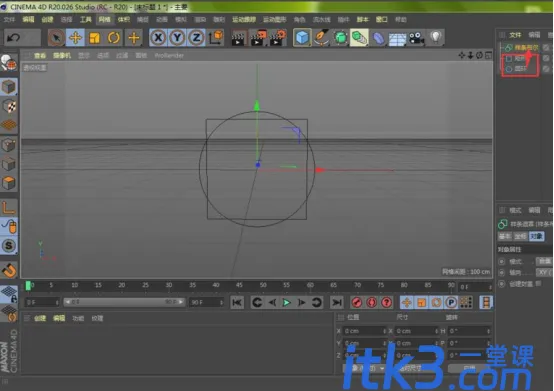Add a Camera object

[x=417, y=38]
